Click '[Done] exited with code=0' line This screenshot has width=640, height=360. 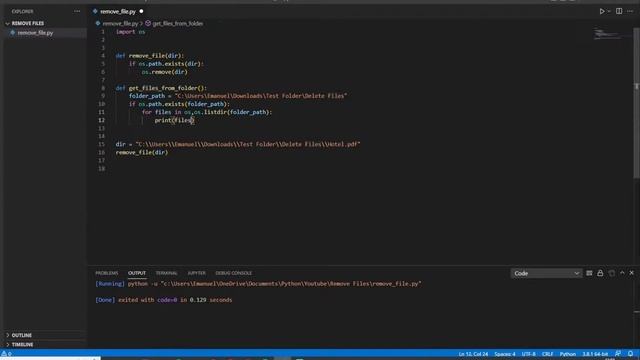tap(163, 300)
